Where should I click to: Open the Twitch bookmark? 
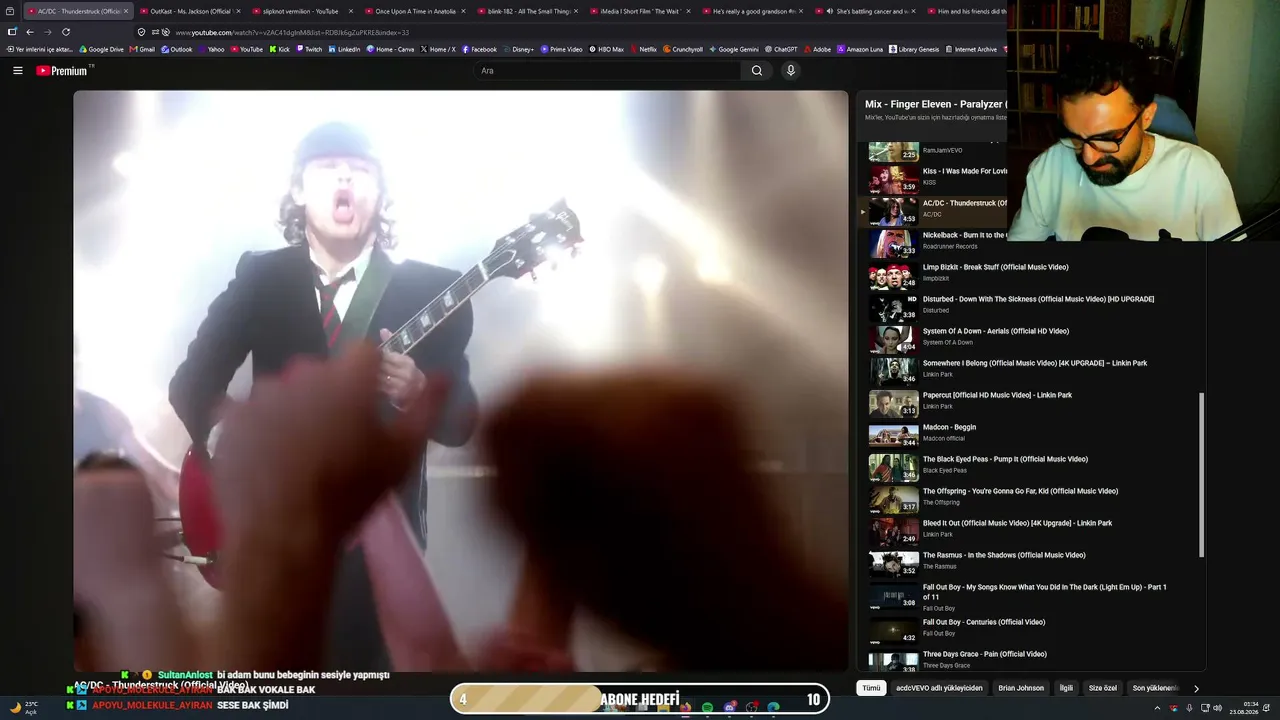pos(309,49)
